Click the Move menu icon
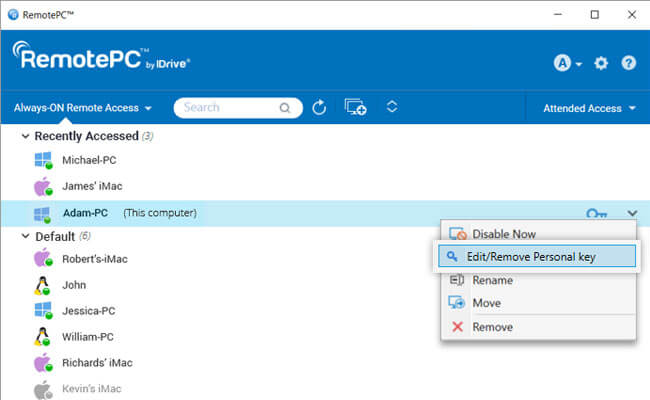 (x=456, y=302)
